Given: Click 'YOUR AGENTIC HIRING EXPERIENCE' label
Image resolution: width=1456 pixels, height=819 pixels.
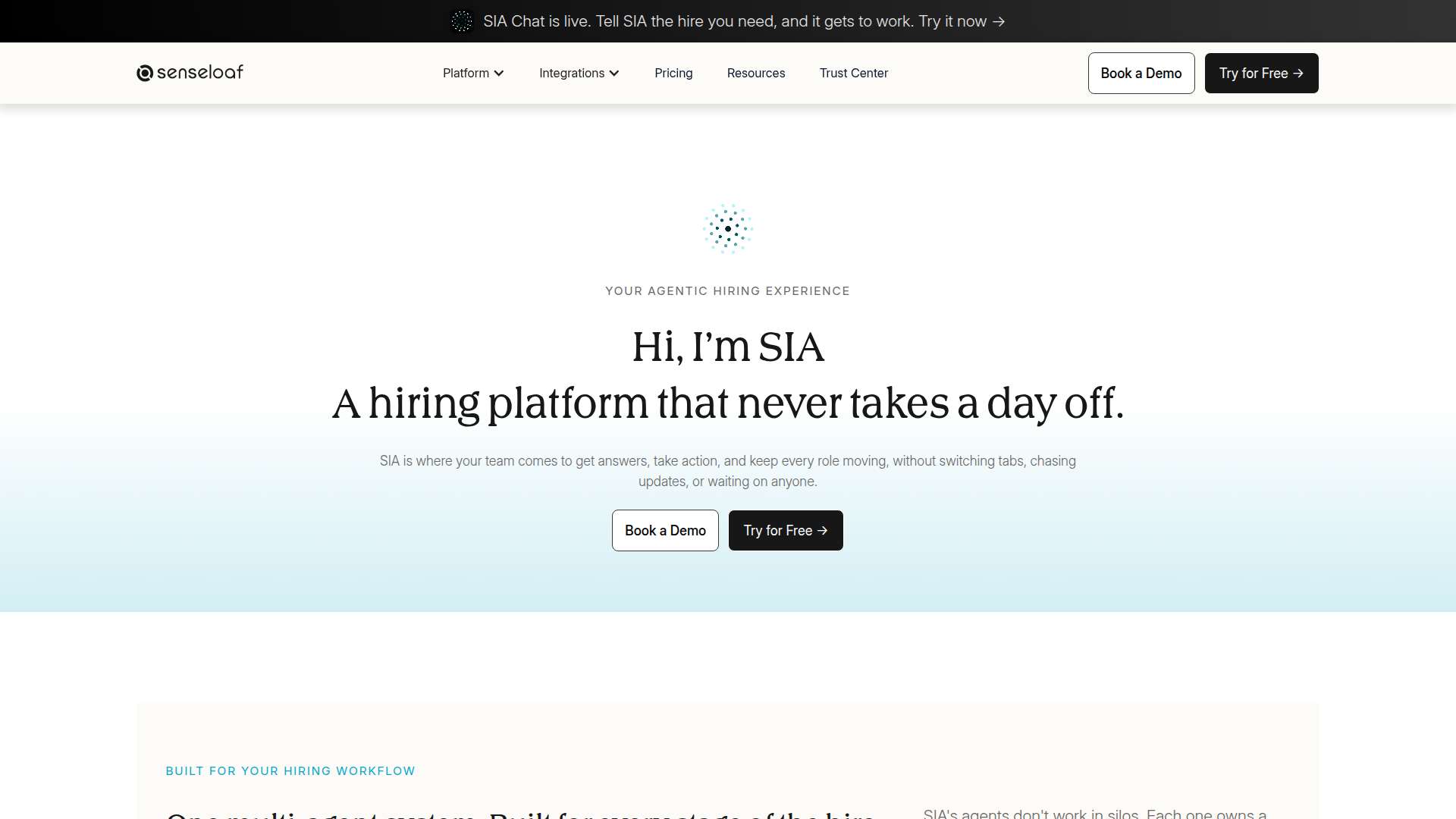Looking at the screenshot, I should [x=728, y=291].
